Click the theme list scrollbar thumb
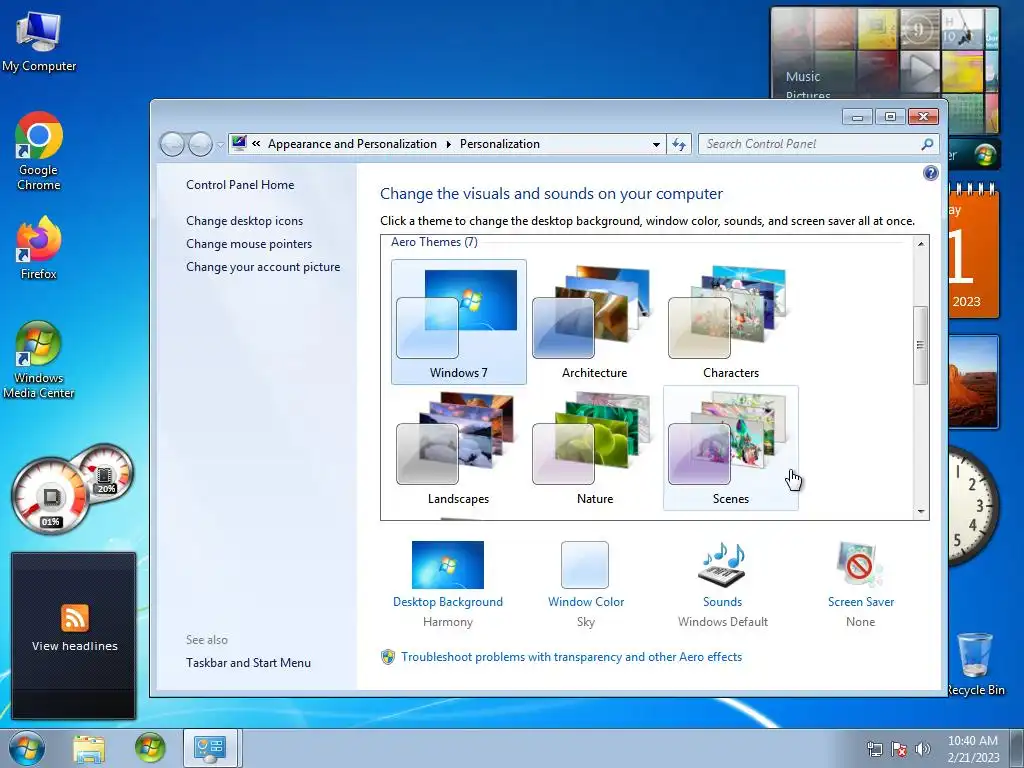This screenshot has height=768, width=1024. [x=921, y=345]
